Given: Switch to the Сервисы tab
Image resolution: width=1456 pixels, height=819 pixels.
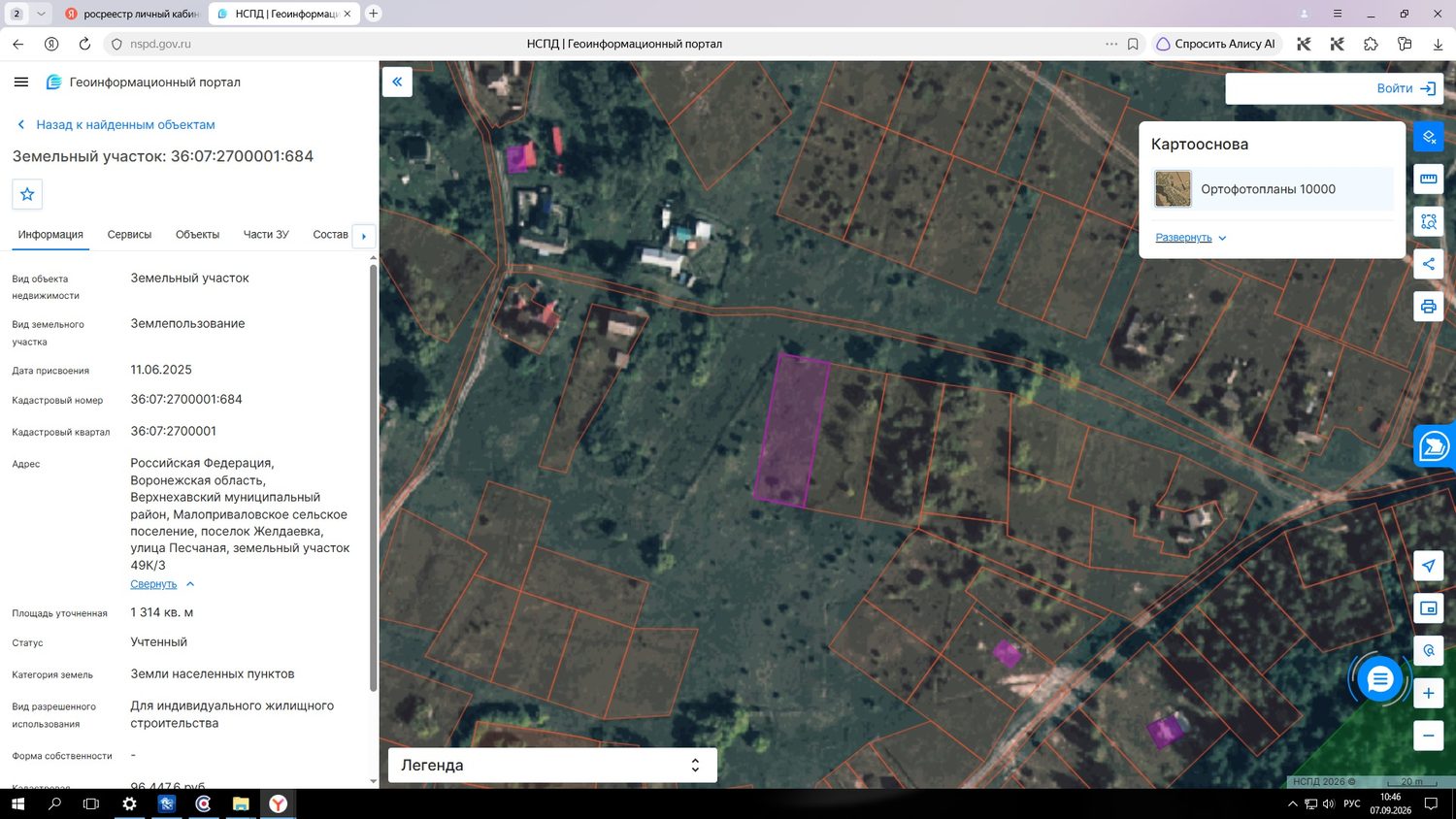Looking at the screenshot, I should 129,235.
